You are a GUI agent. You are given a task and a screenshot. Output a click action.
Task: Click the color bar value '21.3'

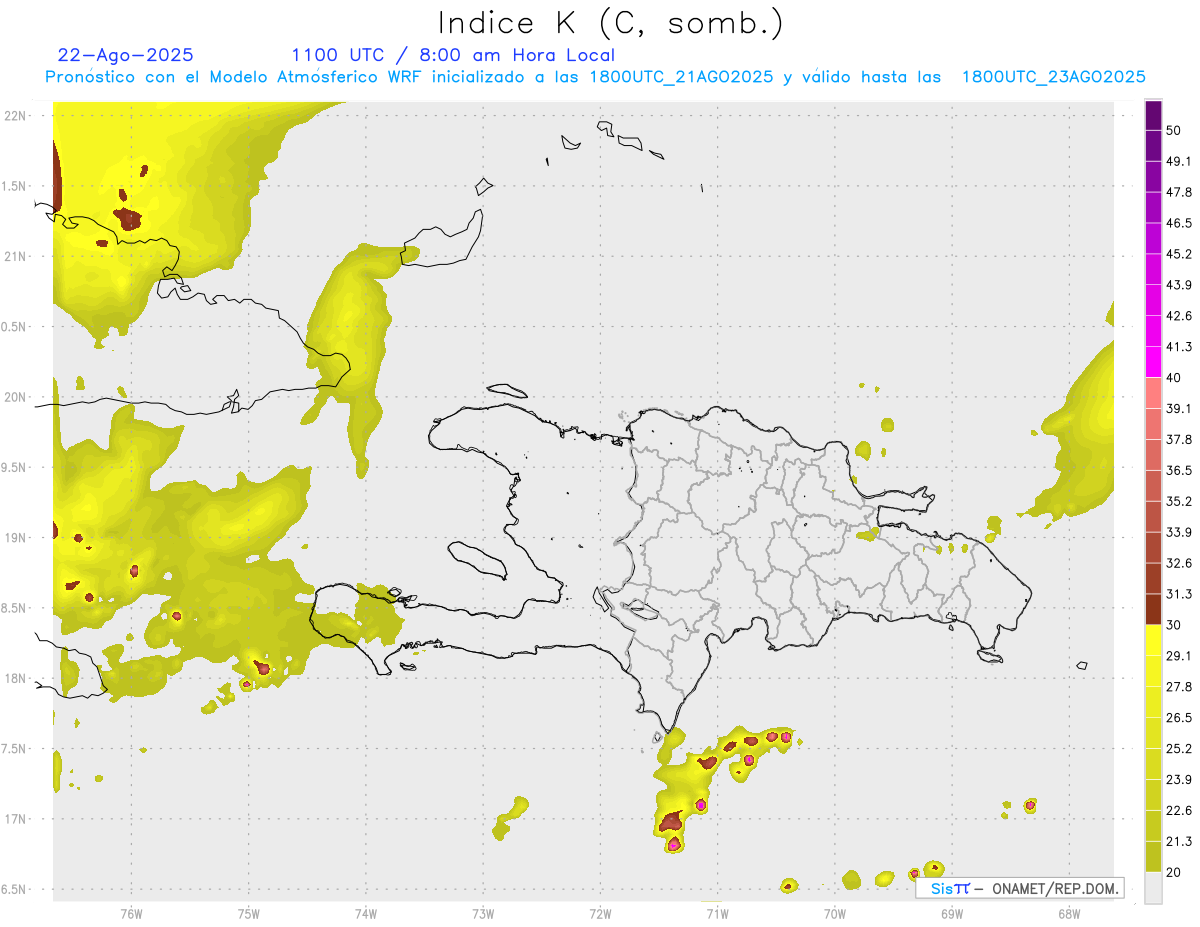1179,842
